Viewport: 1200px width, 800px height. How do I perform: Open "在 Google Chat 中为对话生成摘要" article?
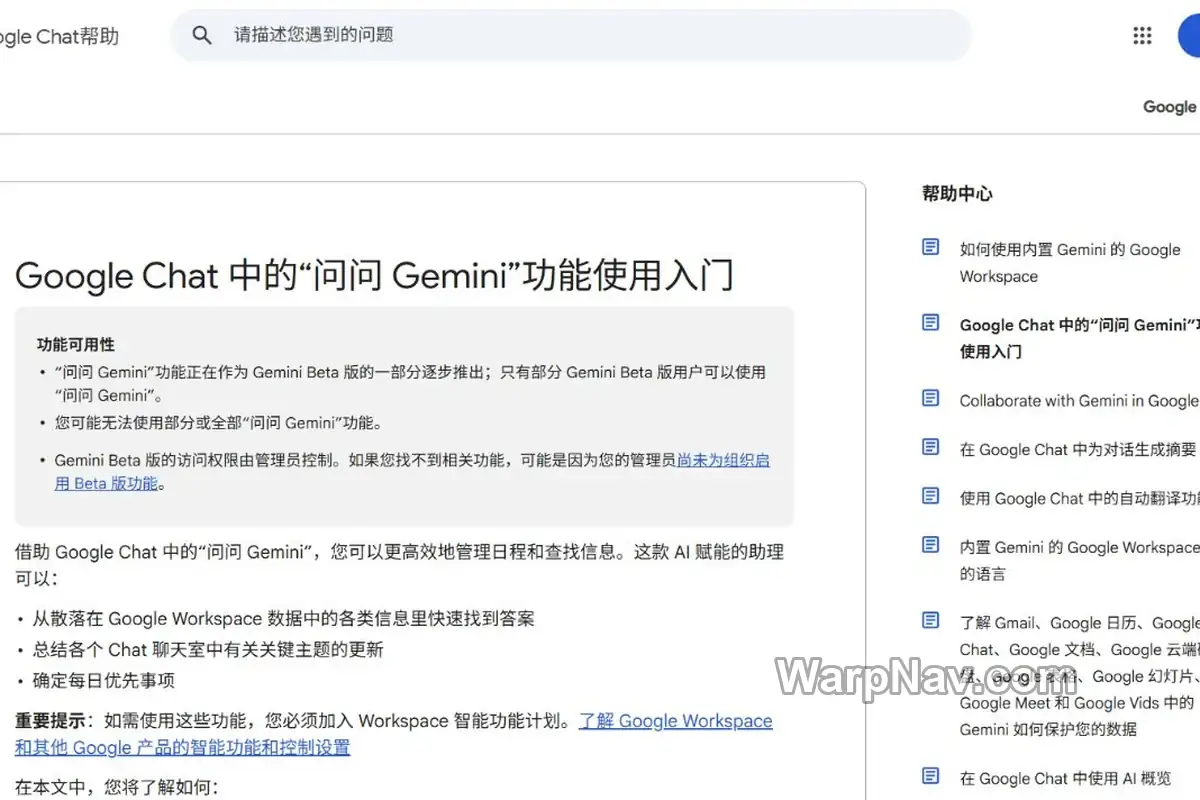pyautogui.click(x=1078, y=450)
